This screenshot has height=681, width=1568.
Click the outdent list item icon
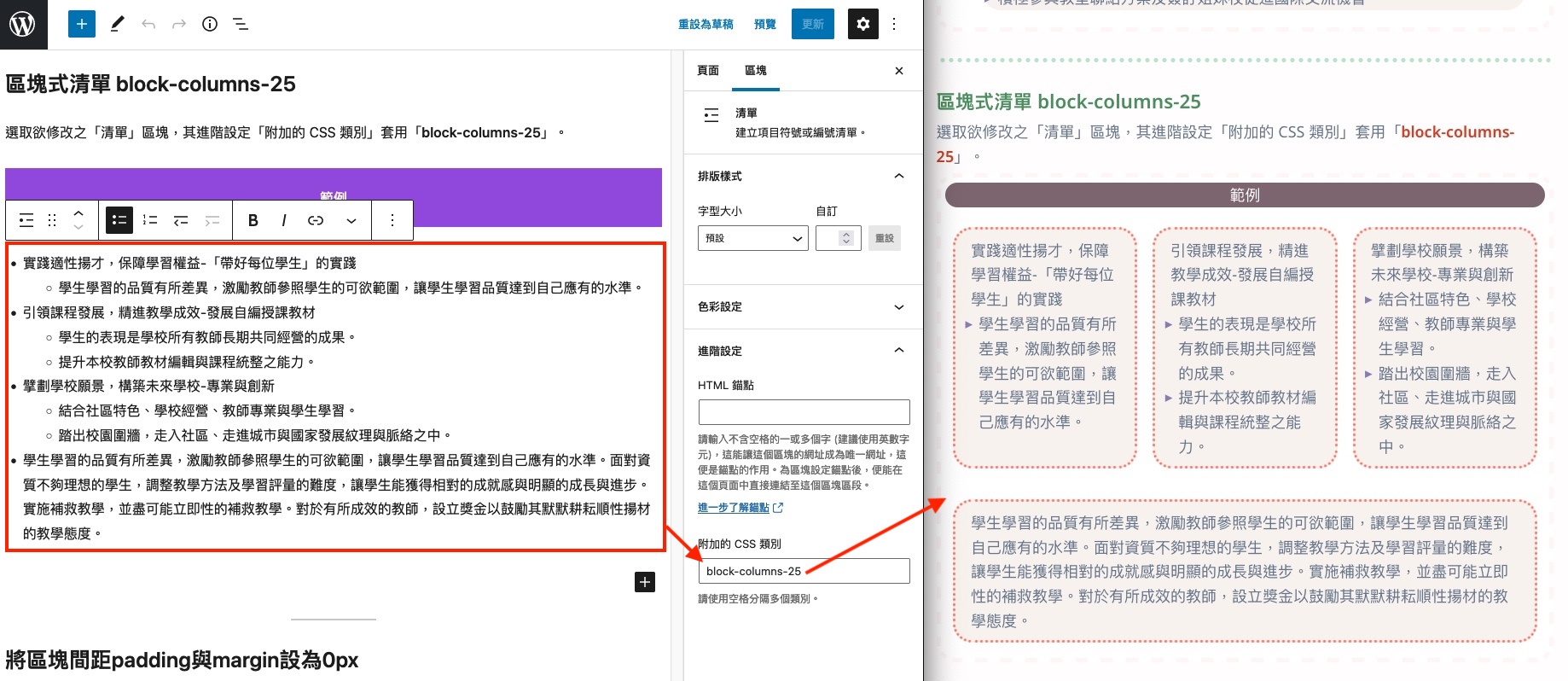pos(181,220)
